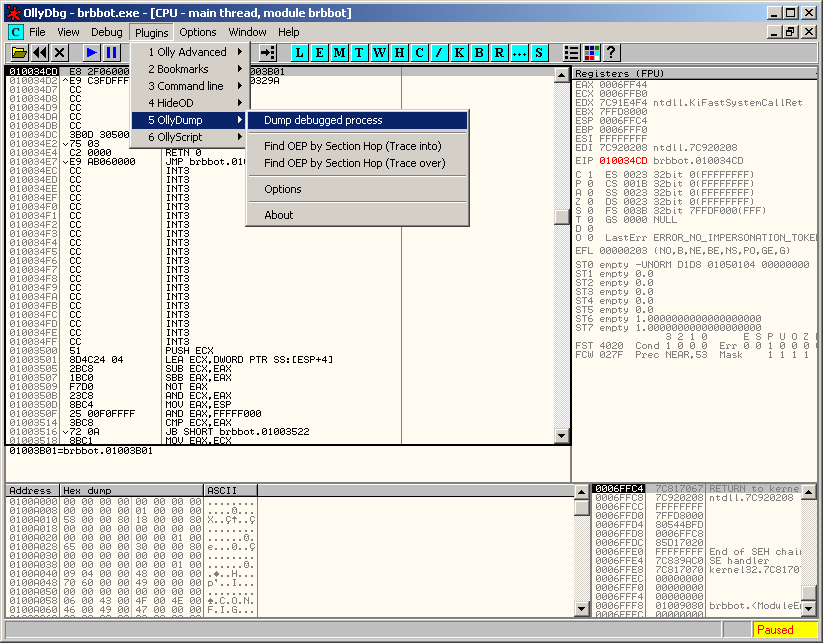Open the Log window (L button)
Image resolution: width=823 pixels, height=643 pixels.
(299, 52)
